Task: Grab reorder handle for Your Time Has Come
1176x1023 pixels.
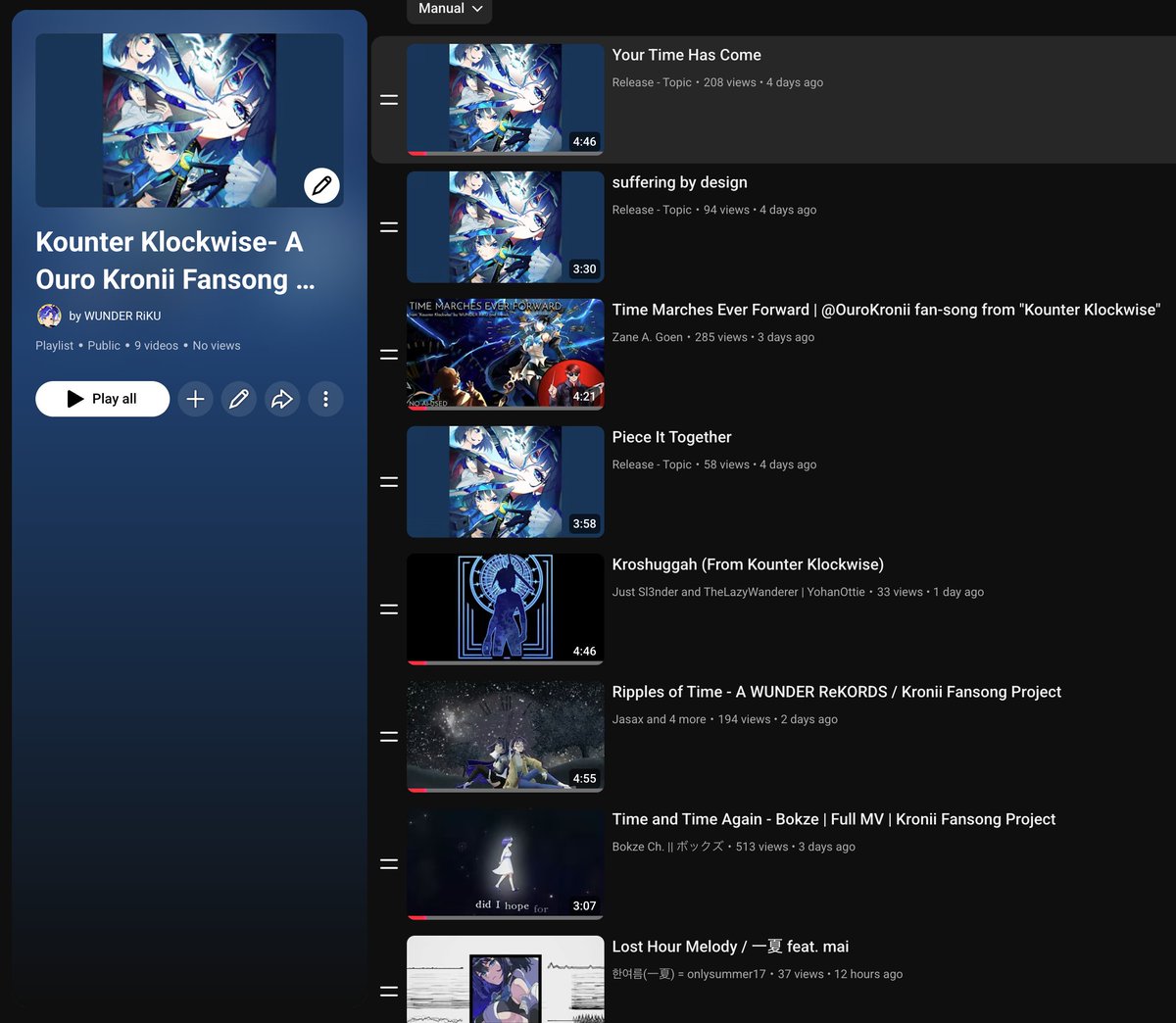Action: pyautogui.click(x=389, y=100)
